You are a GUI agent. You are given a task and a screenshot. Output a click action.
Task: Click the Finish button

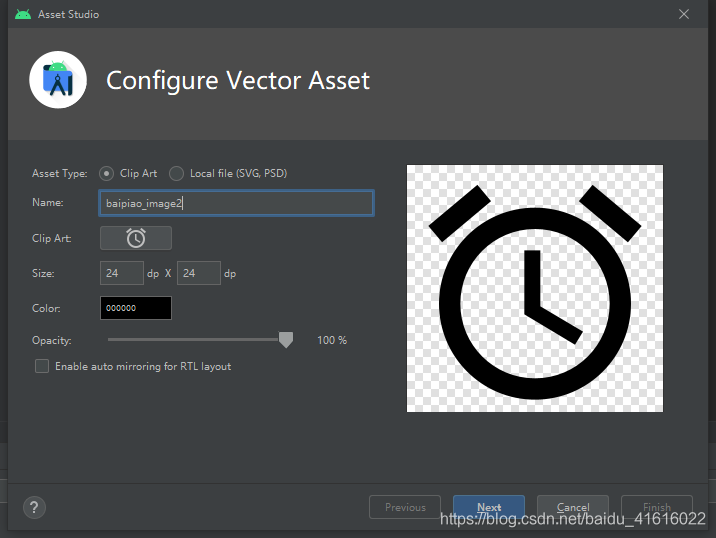tap(657, 507)
